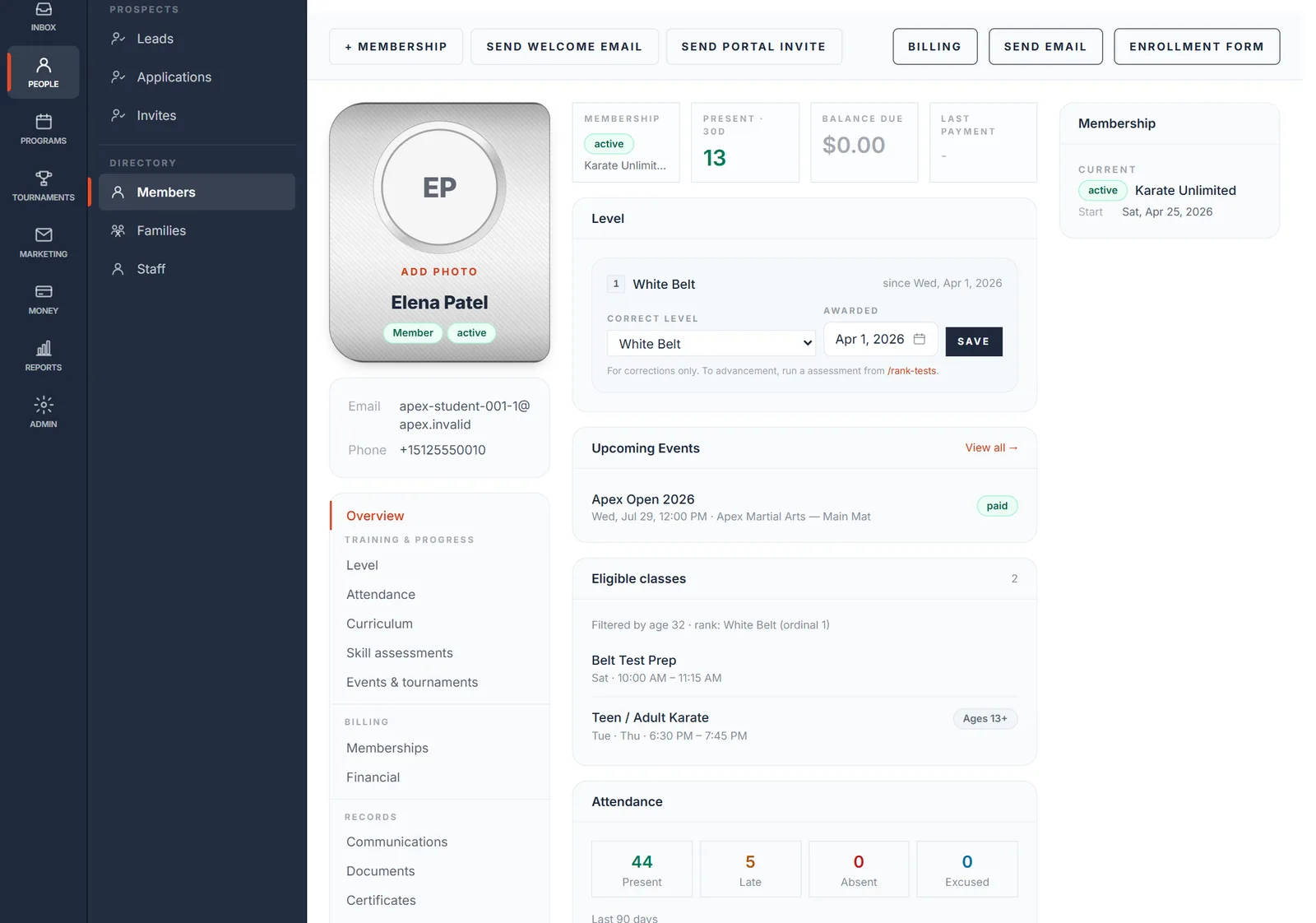
Task: Click the EP avatar circle
Action: click(x=439, y=188)
